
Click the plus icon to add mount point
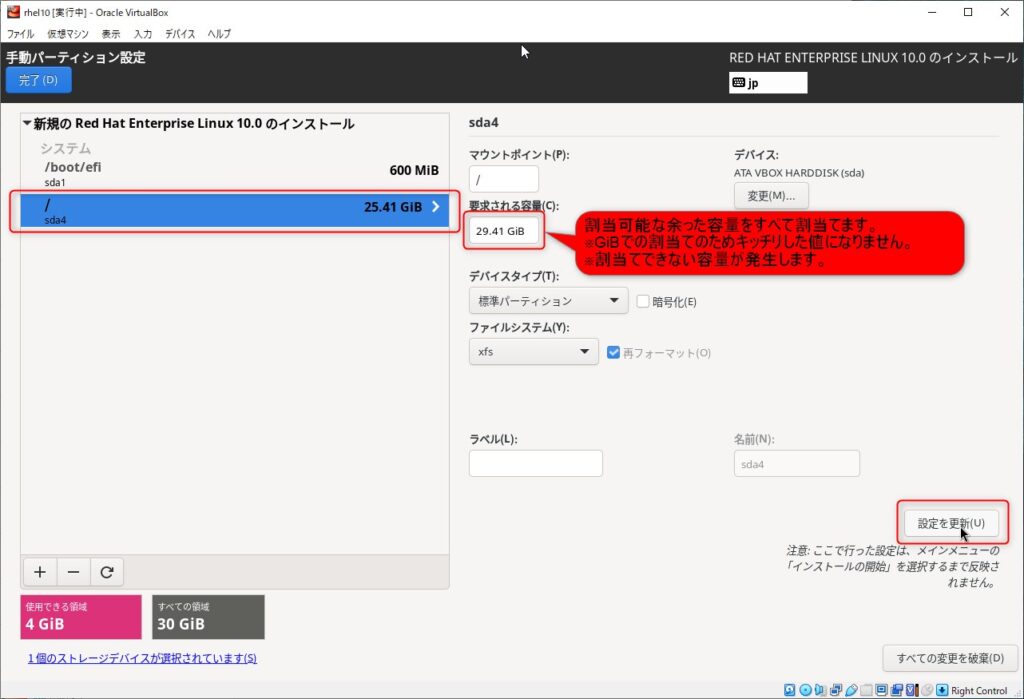pos(40,572)
